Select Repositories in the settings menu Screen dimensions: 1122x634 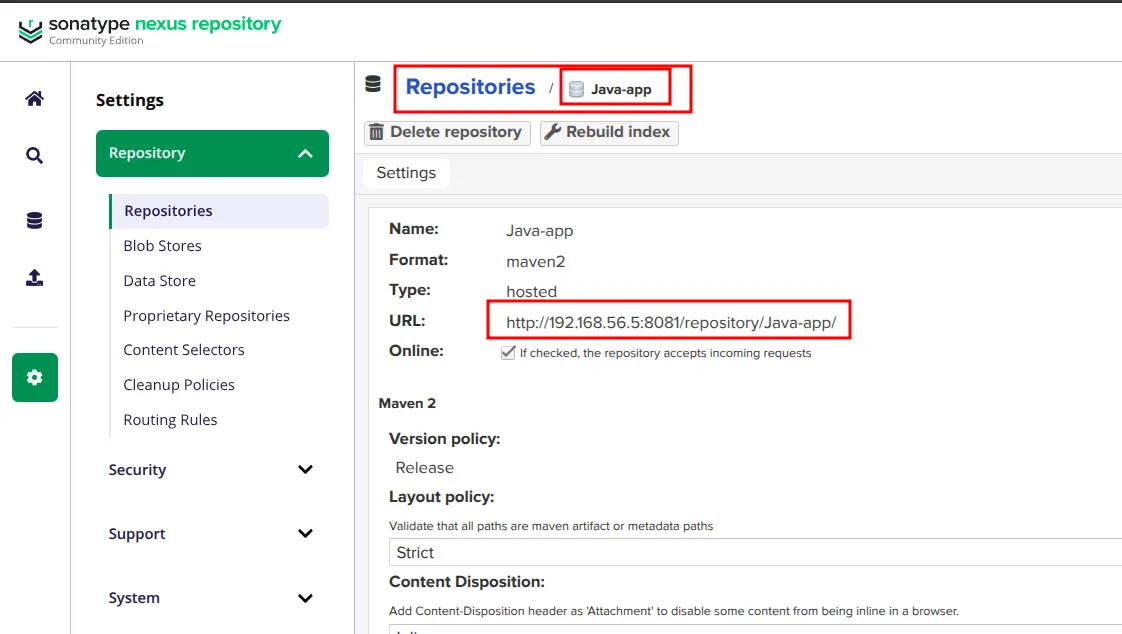click(x=219, y=211)
